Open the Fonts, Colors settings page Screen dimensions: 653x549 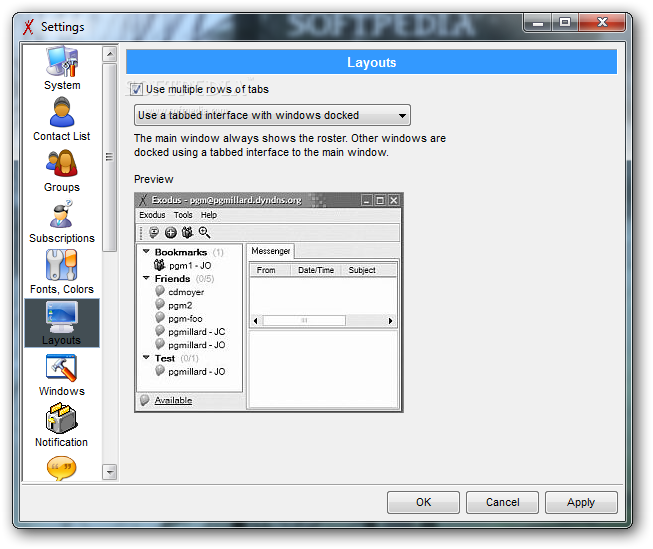(62, 272)
